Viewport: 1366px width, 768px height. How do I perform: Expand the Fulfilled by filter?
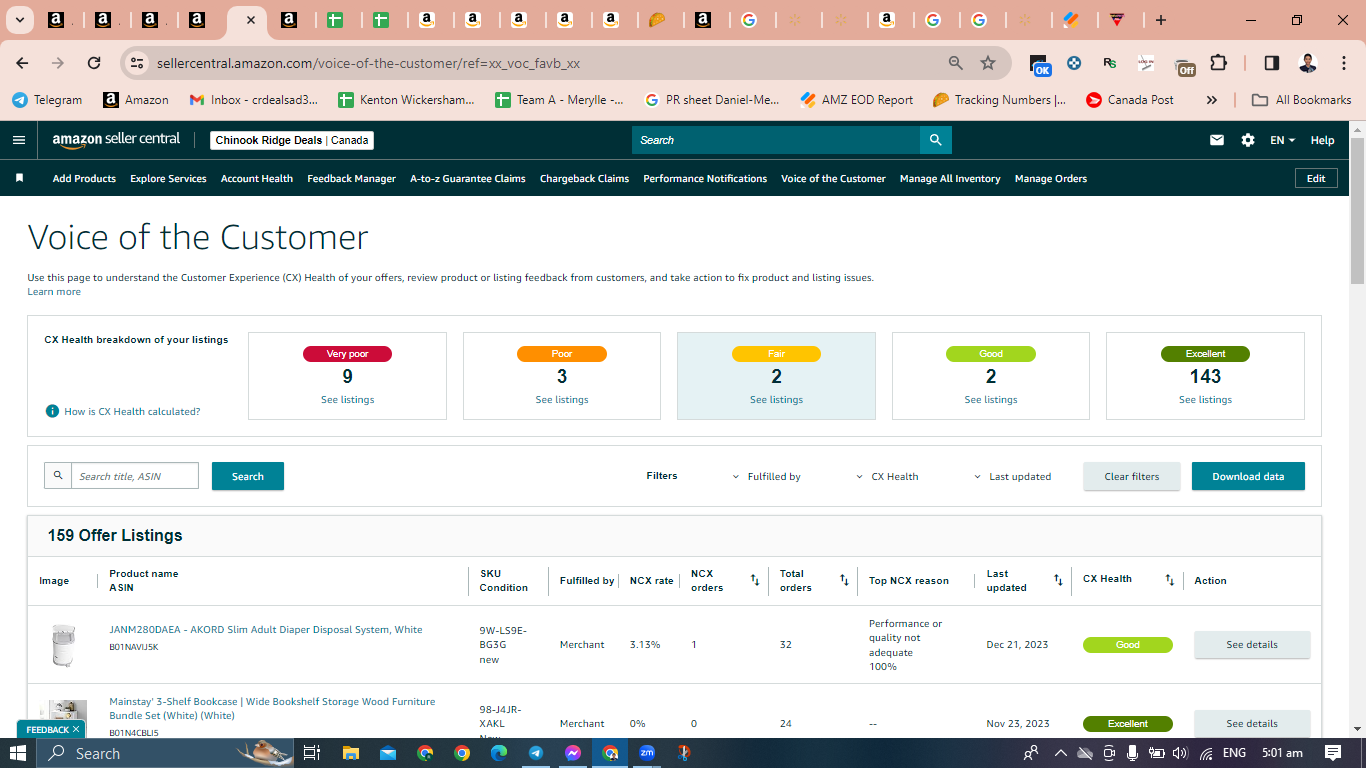767,477
